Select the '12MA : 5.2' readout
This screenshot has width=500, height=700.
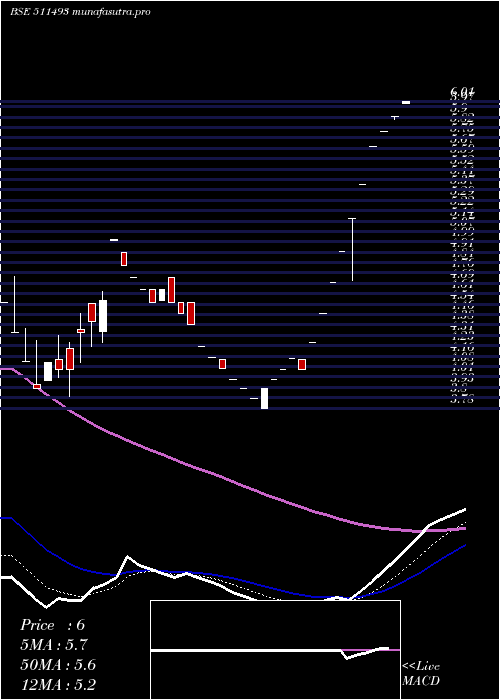[58, 684]
